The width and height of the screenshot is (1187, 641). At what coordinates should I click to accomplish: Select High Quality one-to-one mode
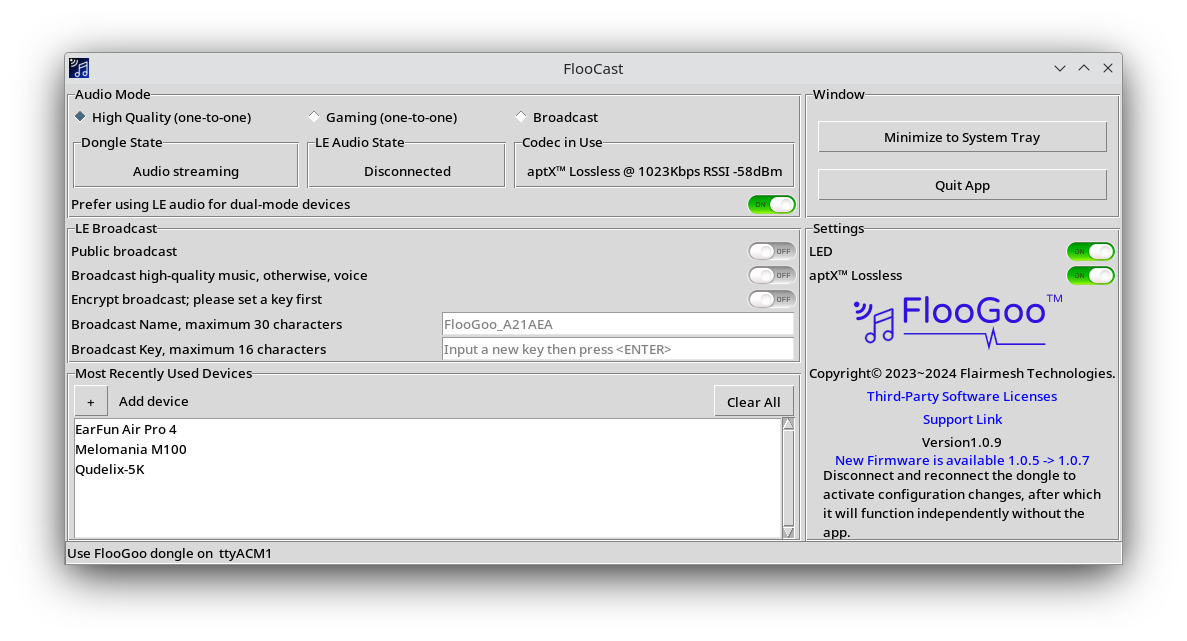80,116
